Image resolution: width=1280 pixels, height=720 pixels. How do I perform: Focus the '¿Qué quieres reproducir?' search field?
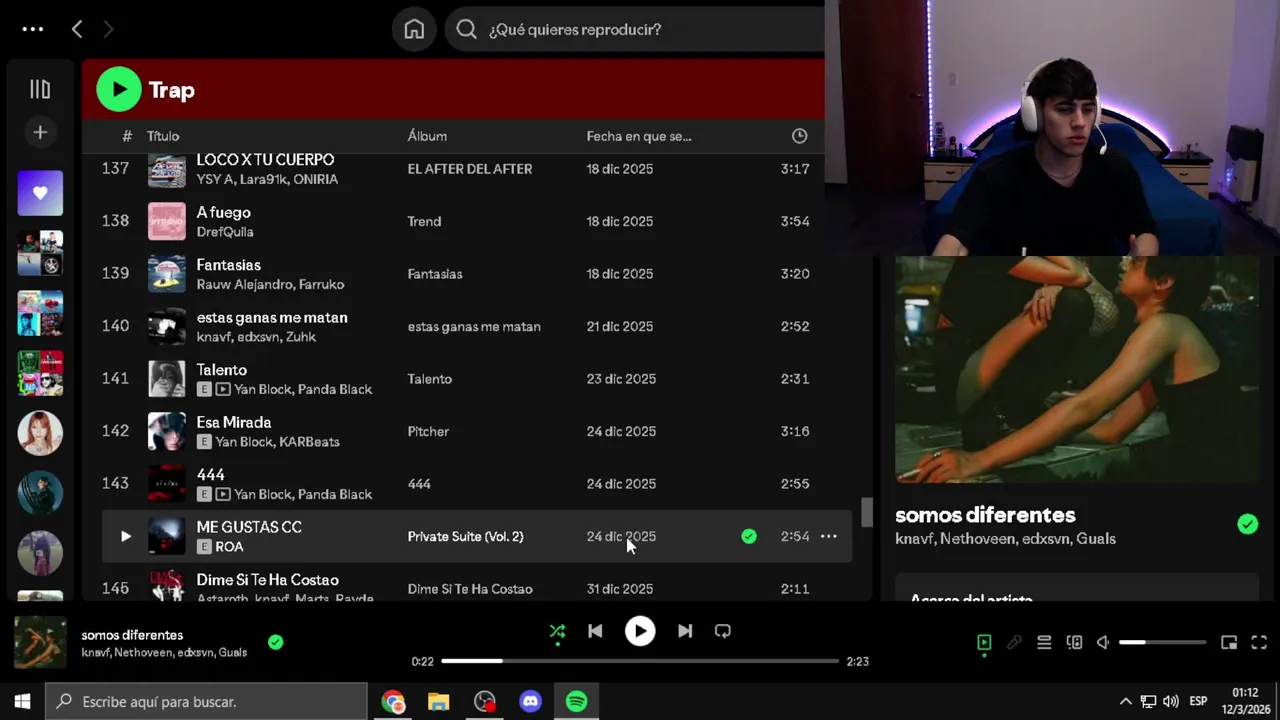640,29
